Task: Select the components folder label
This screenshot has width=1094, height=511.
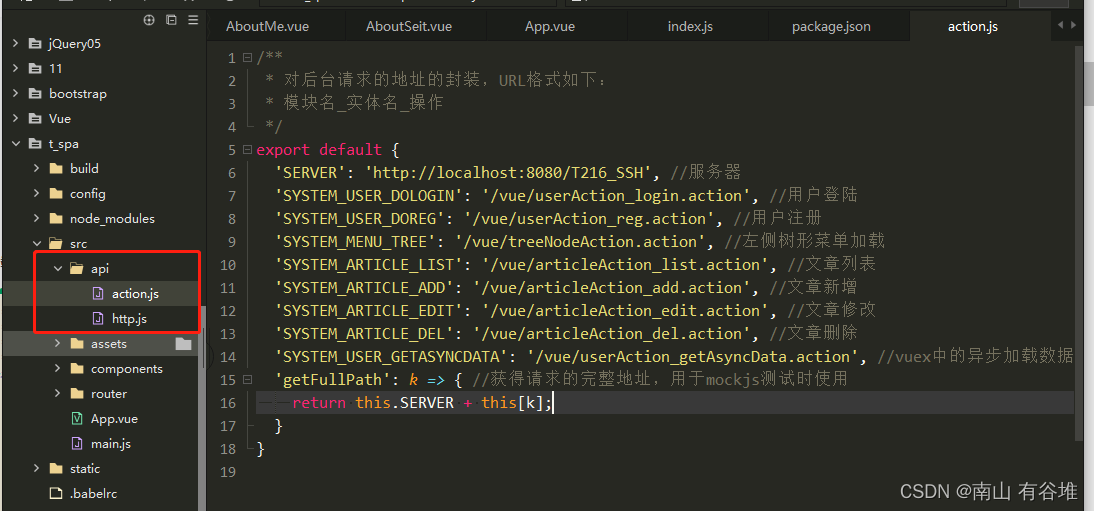Action: point(126,369)
